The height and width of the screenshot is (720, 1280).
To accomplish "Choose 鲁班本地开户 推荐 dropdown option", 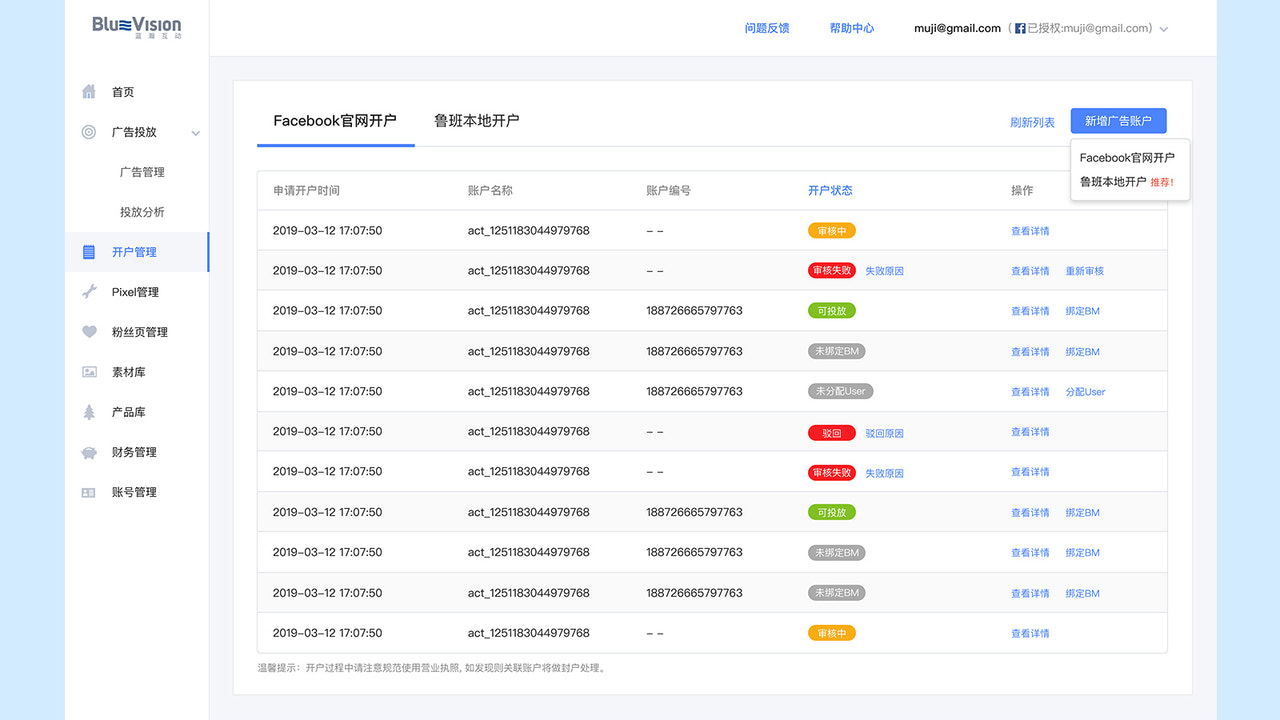I will coord(1127,182).
